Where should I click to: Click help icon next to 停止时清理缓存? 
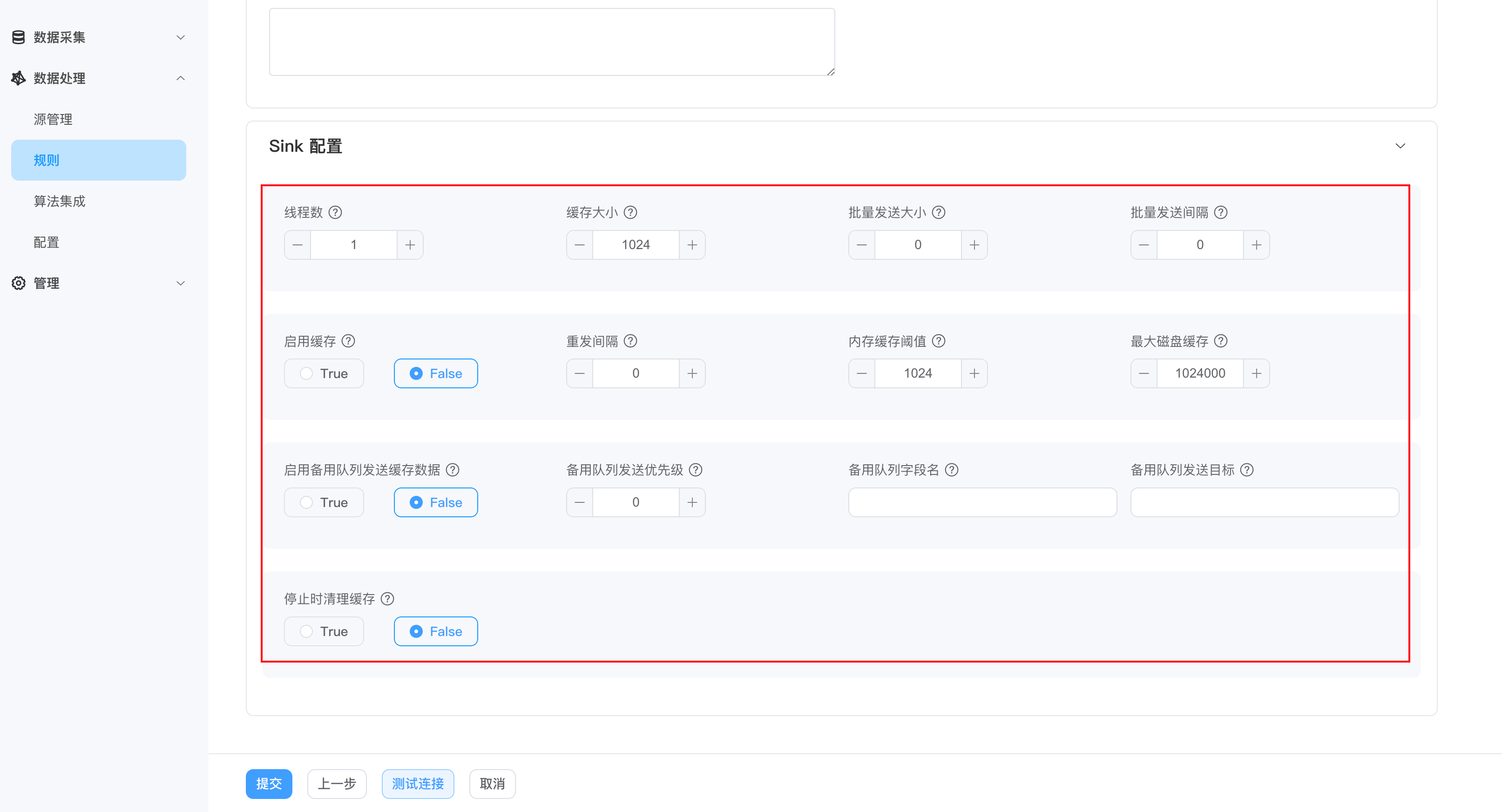coord(387,599)
